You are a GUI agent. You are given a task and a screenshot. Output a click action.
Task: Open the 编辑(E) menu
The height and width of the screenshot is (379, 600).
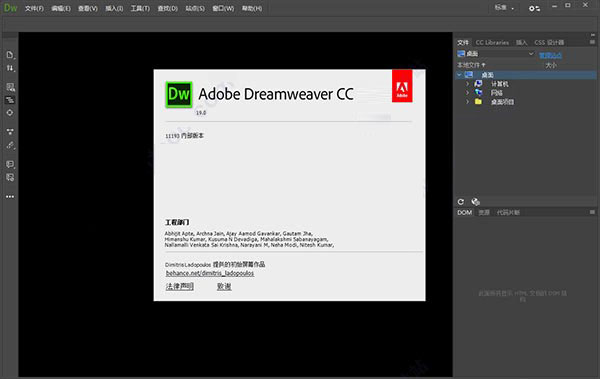(61, 8)
